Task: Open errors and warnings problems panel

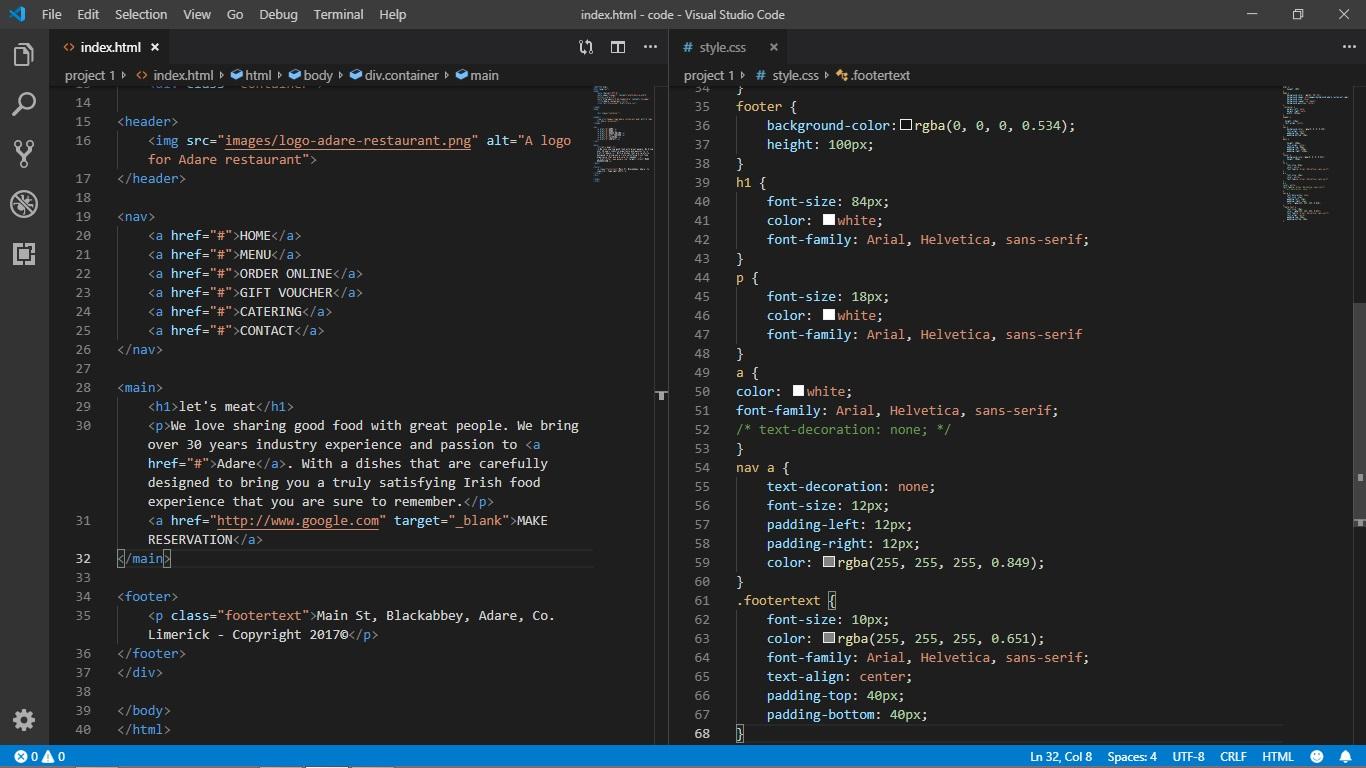Action: 40,757
